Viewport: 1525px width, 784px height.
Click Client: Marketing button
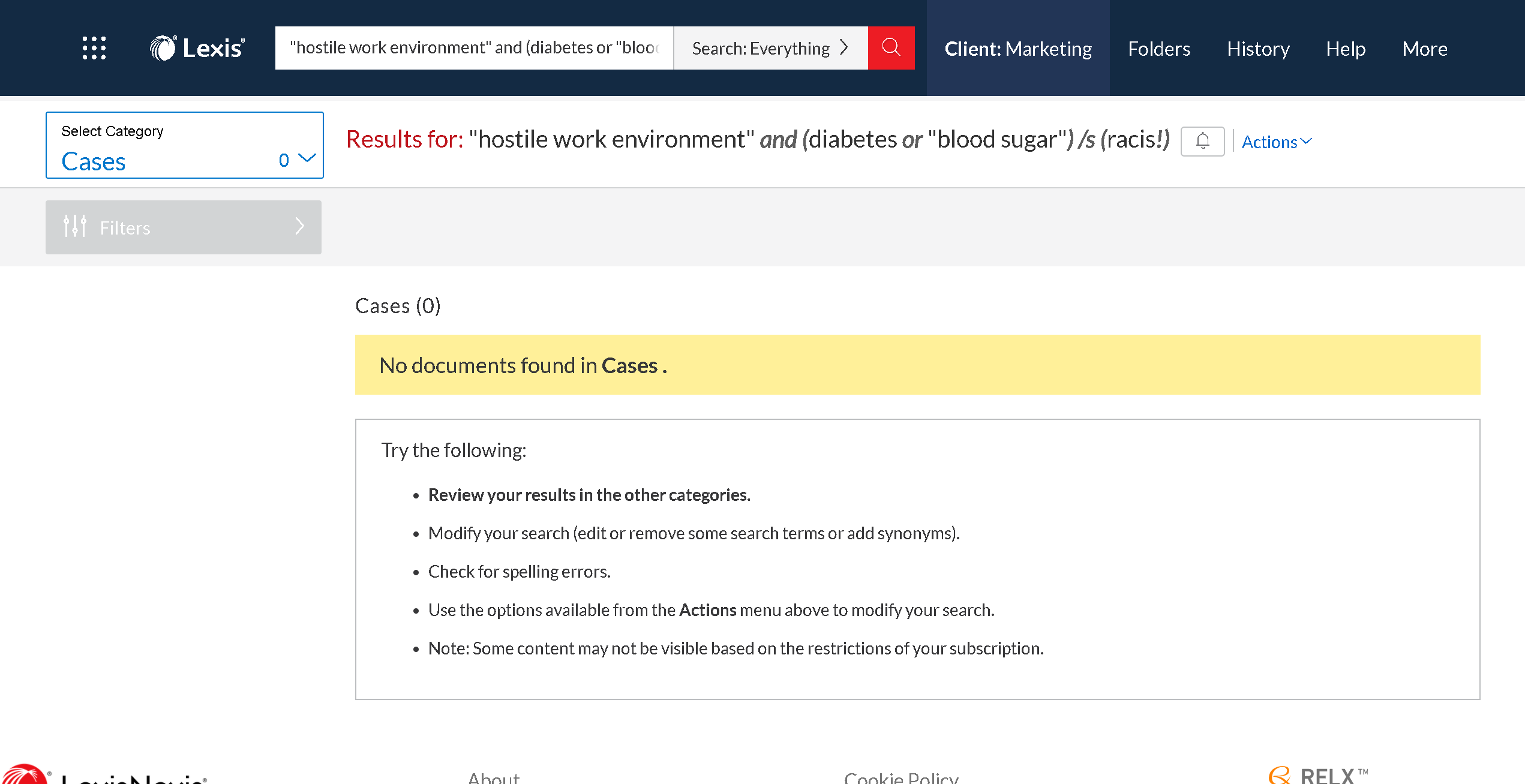coord(1018,49)
